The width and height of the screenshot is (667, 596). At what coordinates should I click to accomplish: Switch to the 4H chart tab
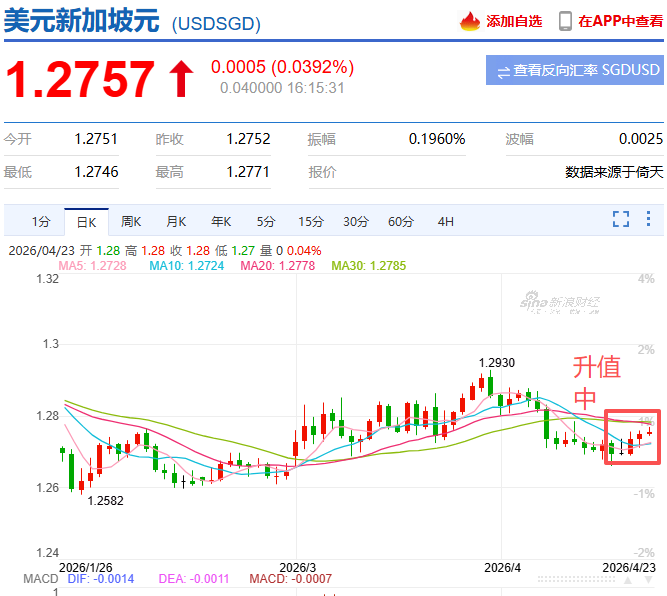click(x=445, y=221)
